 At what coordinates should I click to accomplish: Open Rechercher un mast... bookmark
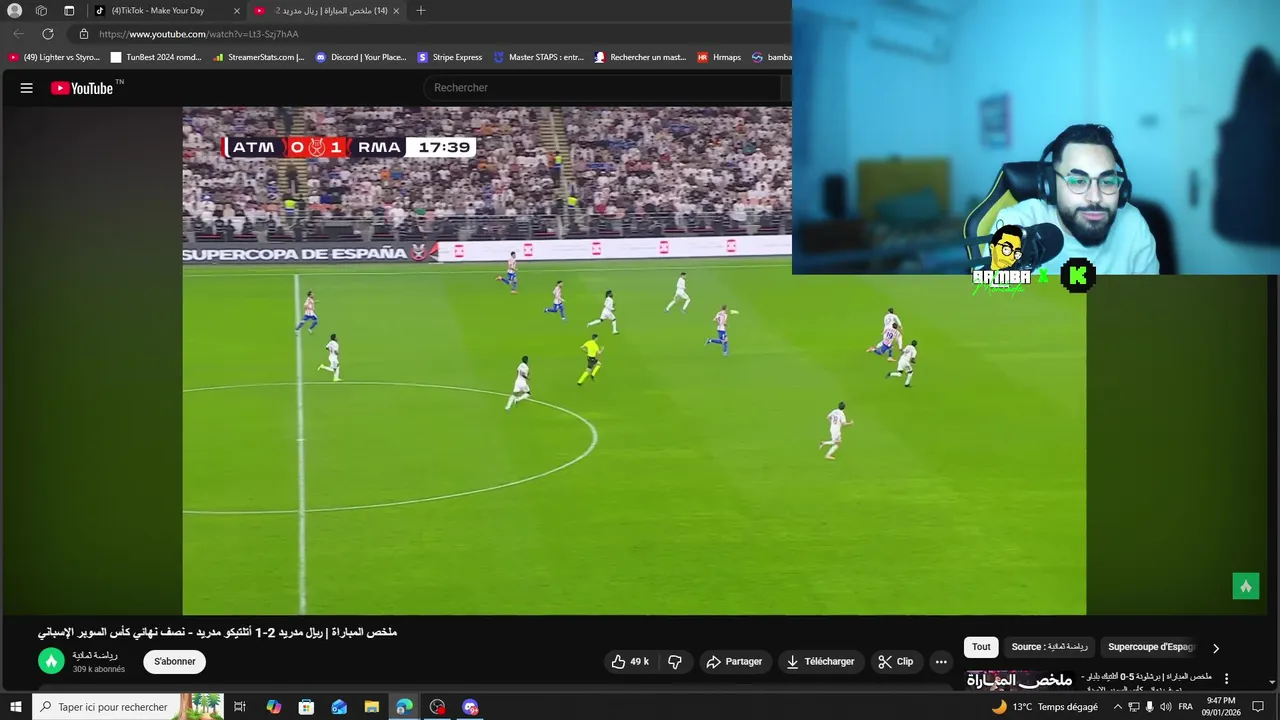[640, 57]
